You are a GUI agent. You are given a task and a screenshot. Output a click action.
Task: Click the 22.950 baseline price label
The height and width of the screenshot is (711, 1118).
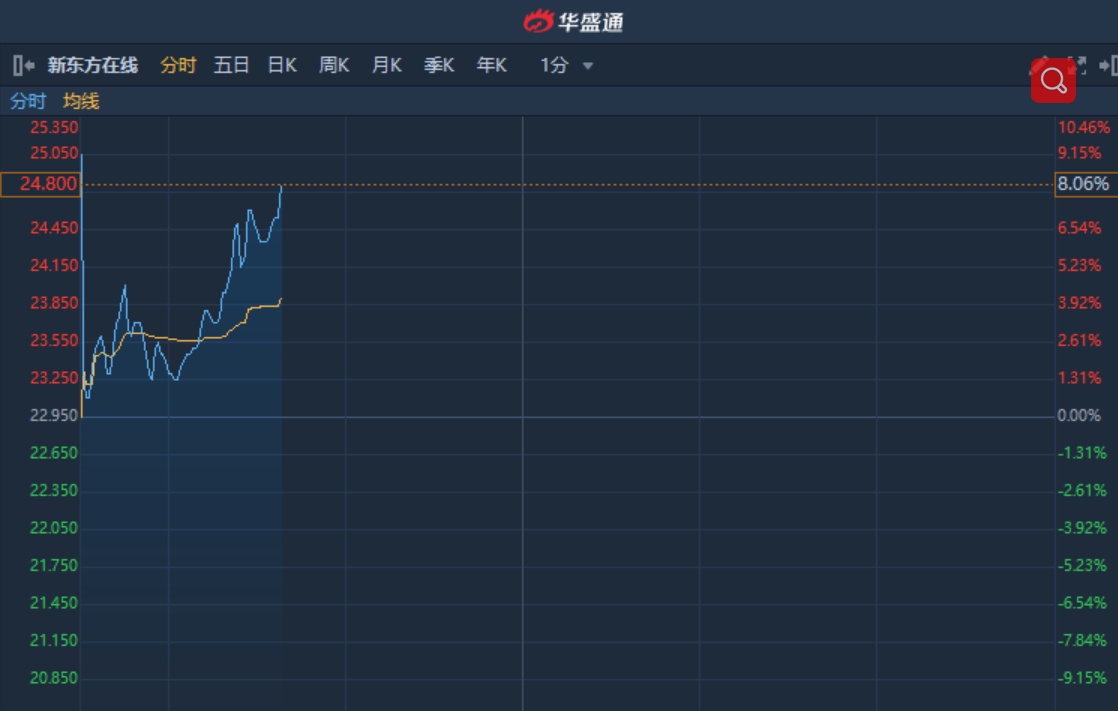point(54,415)
